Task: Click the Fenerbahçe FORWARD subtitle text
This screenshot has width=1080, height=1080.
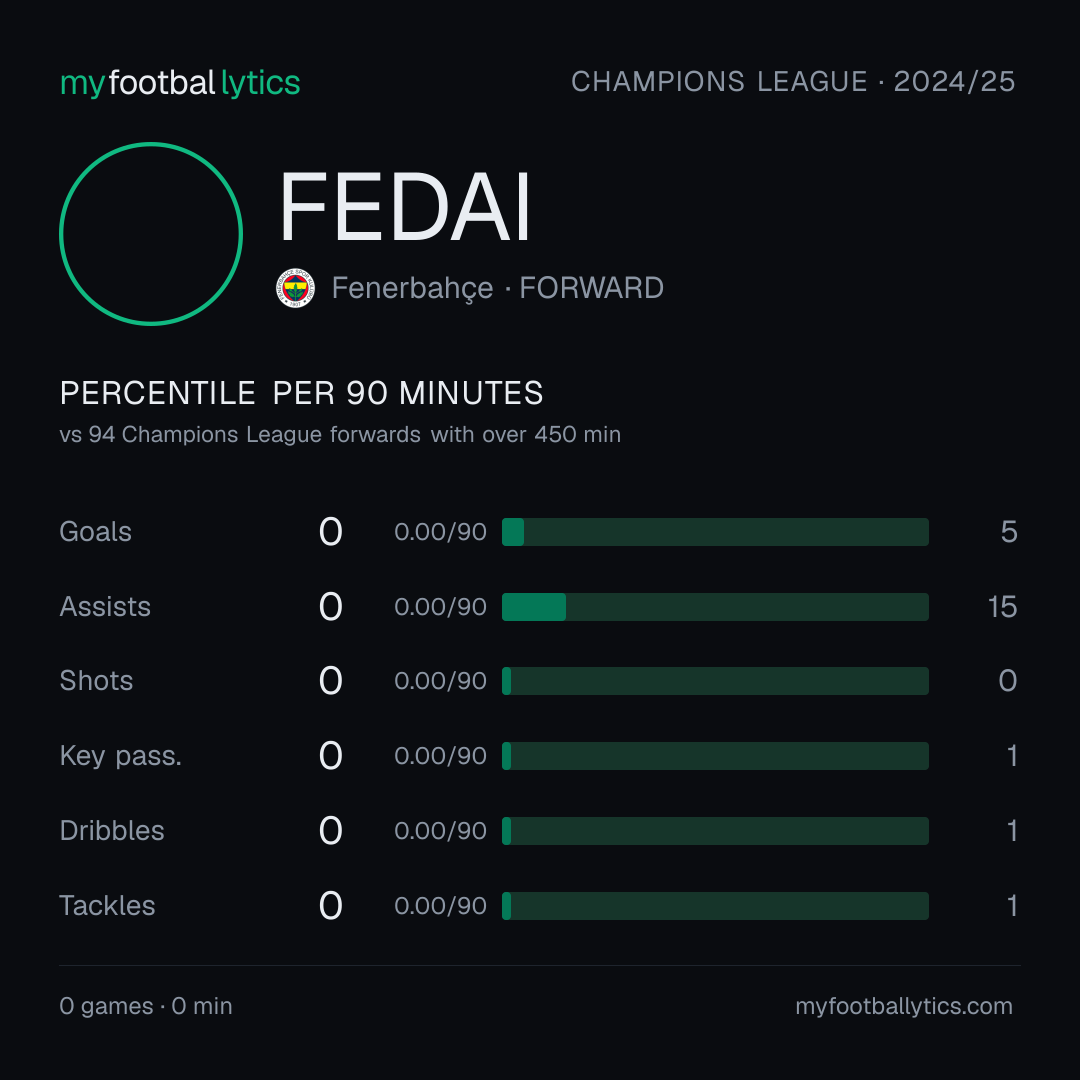Action: (497, 288)
